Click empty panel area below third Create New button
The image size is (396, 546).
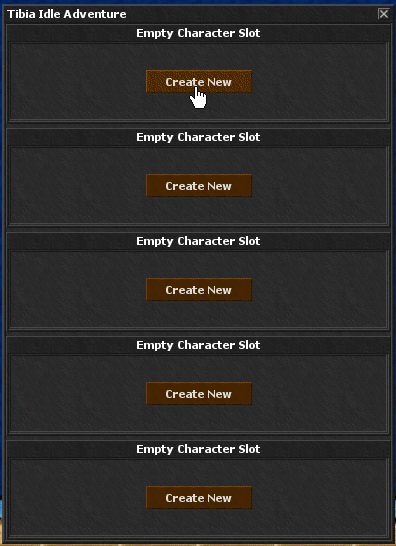tap(199, 315)
